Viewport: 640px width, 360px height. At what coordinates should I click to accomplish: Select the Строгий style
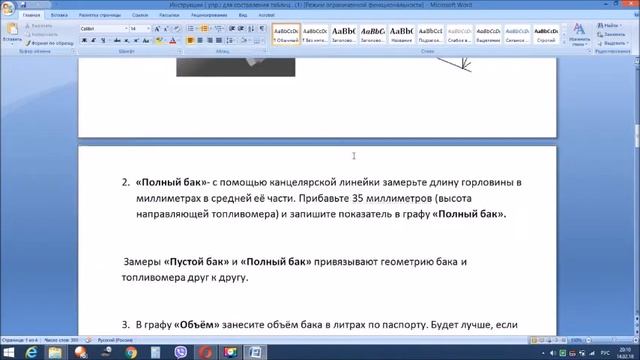(x=546, y=34)
